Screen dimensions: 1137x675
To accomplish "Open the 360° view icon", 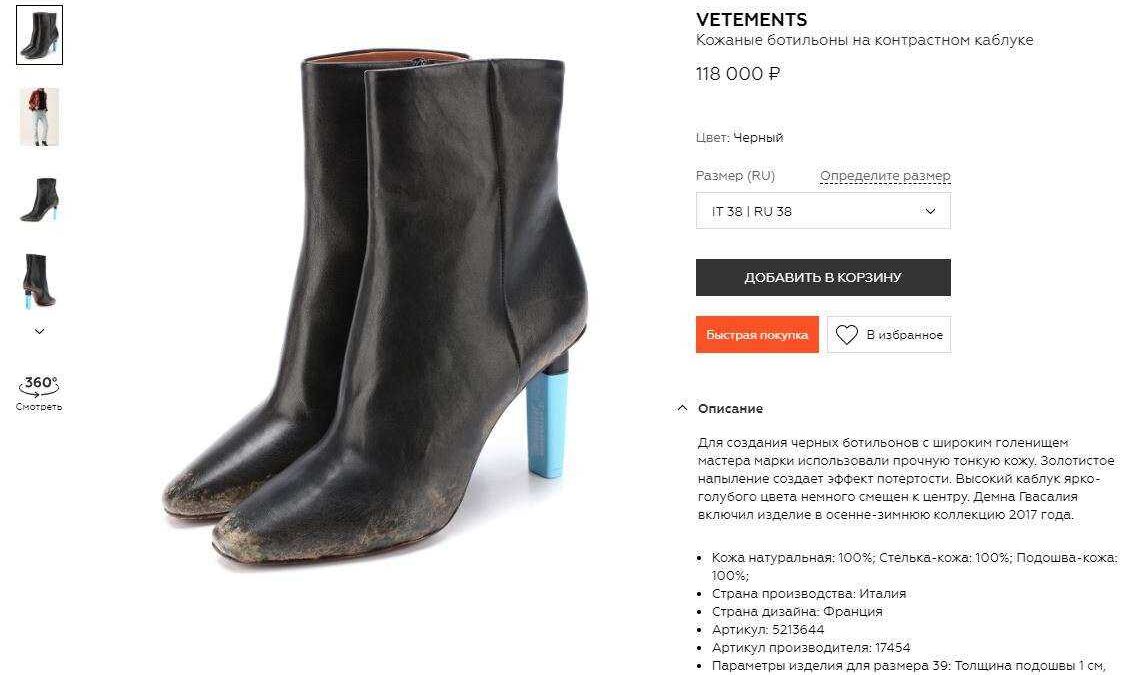I will pos(39,384).
